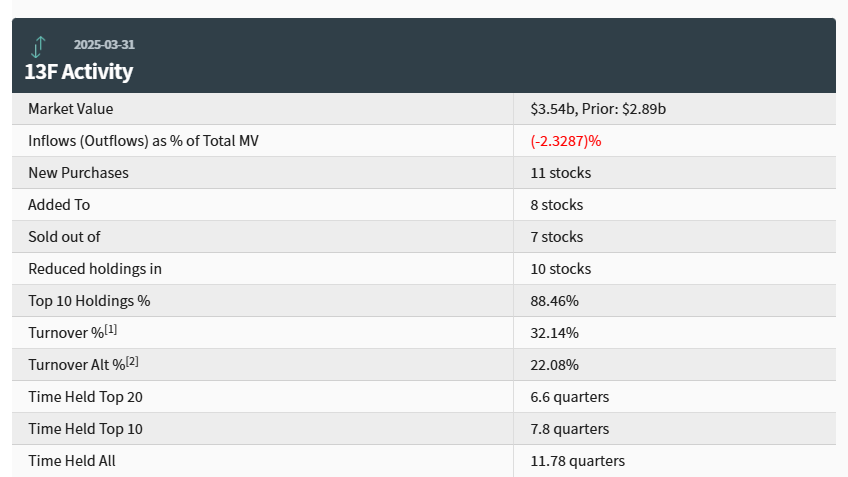The image size is (848, 477).
Task: Click the up-down arrows icon in header
Action: 38,46
